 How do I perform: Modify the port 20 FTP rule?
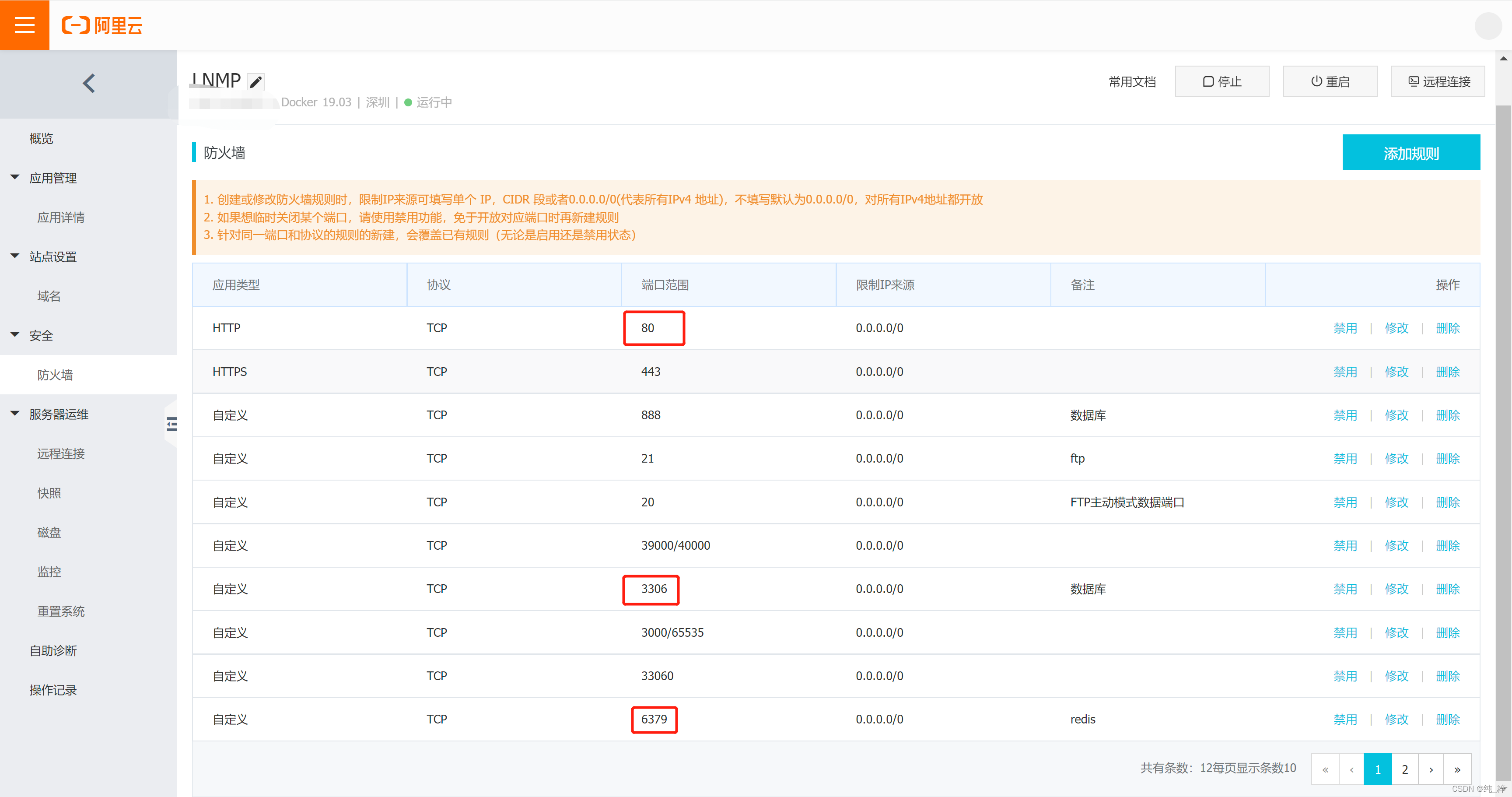(1397, 502)
